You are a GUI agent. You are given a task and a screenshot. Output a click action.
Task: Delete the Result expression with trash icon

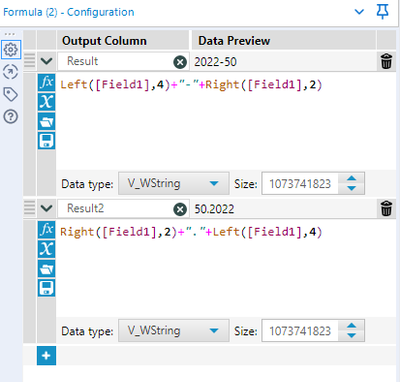386,61
